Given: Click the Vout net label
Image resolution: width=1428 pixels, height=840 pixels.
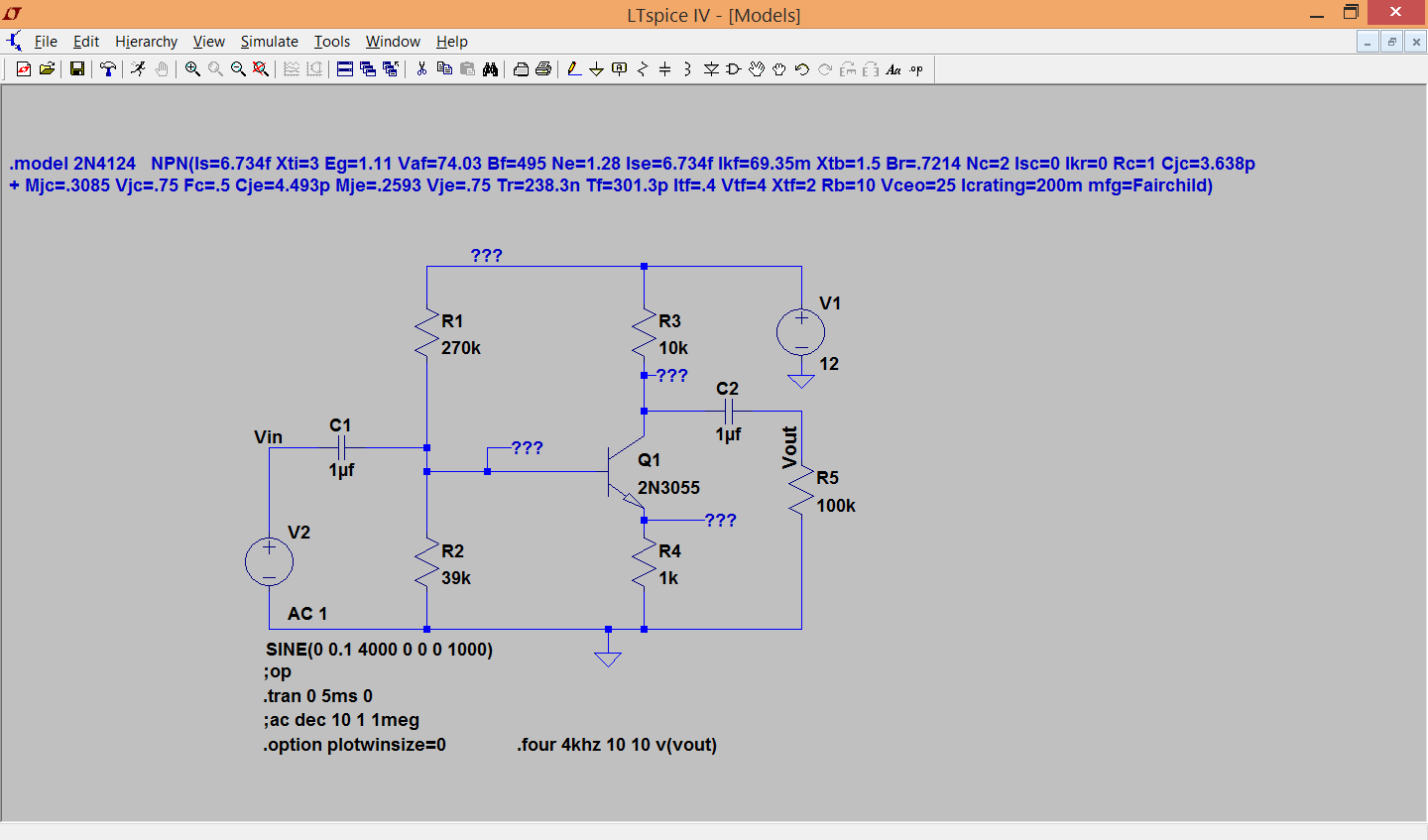Looking at the screenshot, I should 789,447.
